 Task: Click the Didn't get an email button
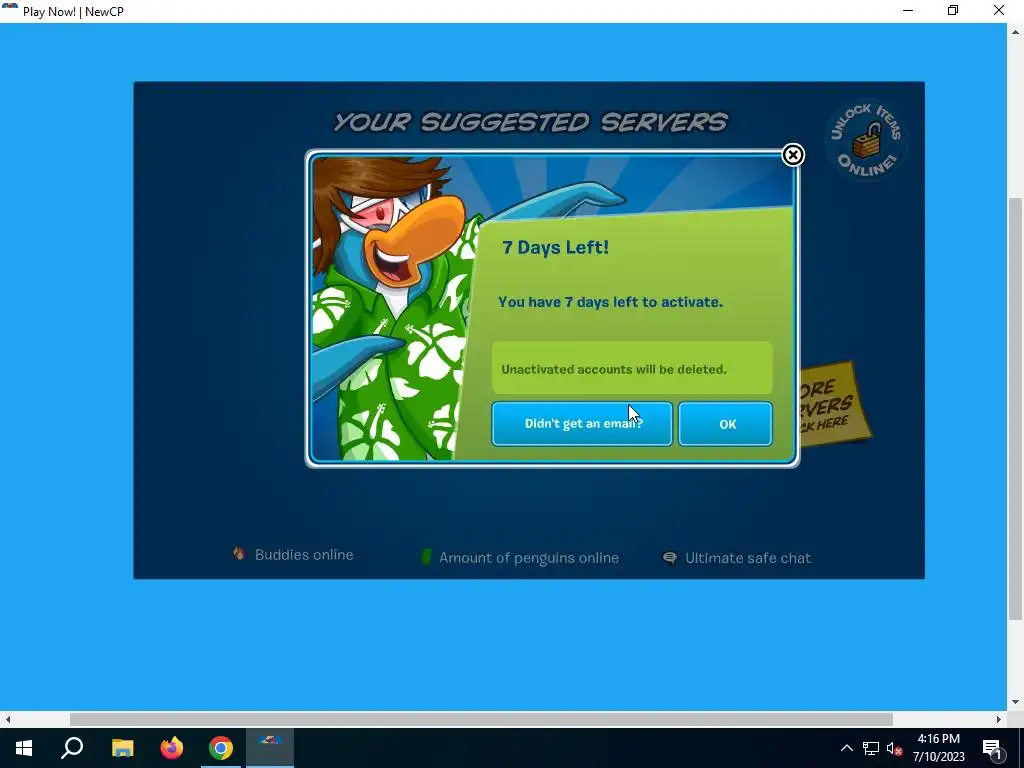(x=582, y=424)
